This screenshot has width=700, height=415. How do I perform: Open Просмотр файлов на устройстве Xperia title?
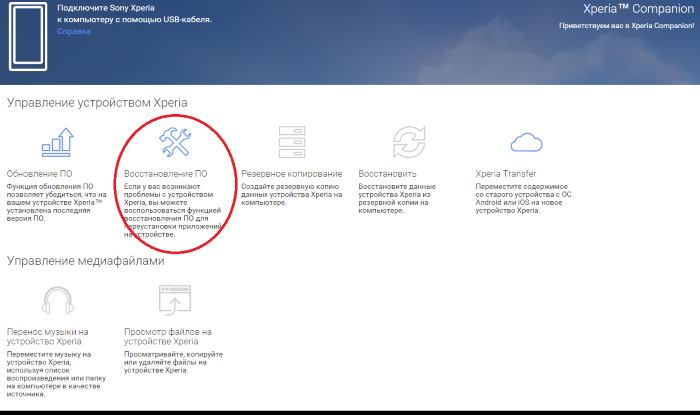pos(167,336)
